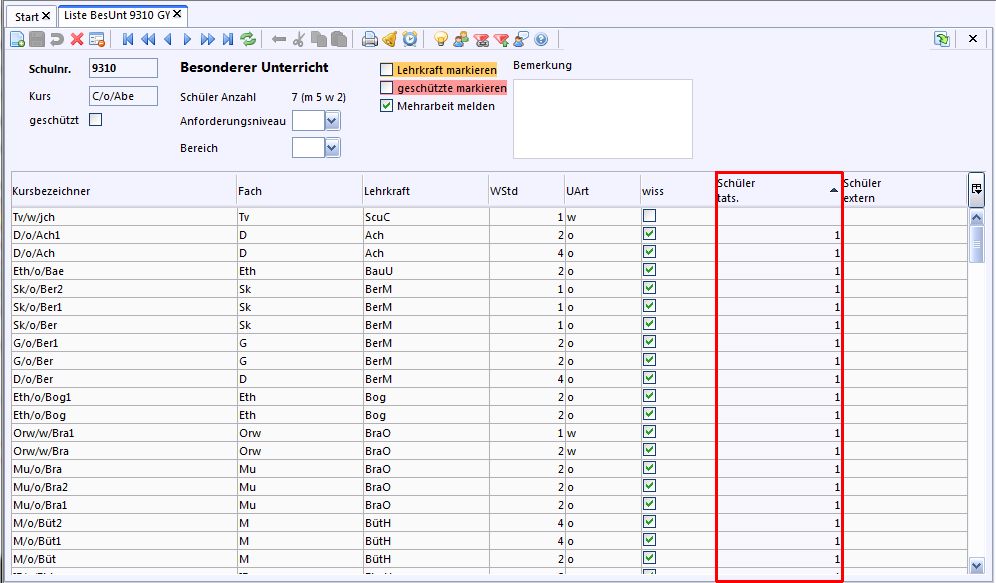Viewport: 996px width, 583px height.
Task: Open the Anforderungsniveau dropdown
Action: click(332, 121)
